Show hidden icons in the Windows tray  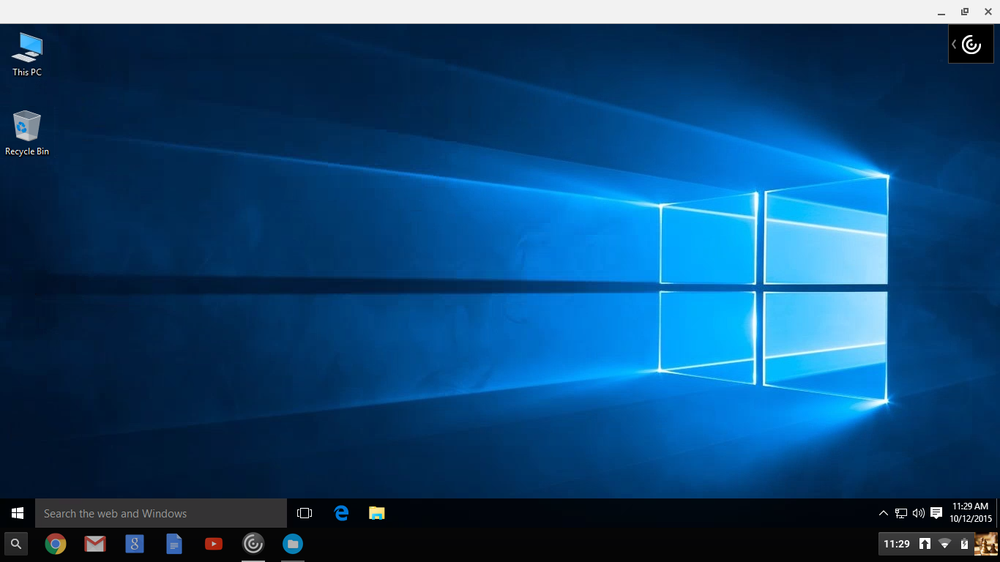pos(883,513)
